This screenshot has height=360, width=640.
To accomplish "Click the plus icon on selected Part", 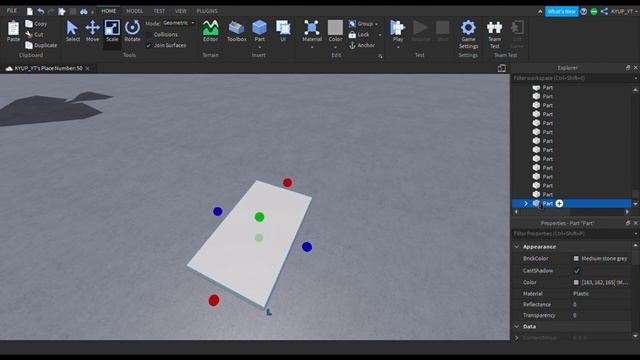I will point(559,203).
